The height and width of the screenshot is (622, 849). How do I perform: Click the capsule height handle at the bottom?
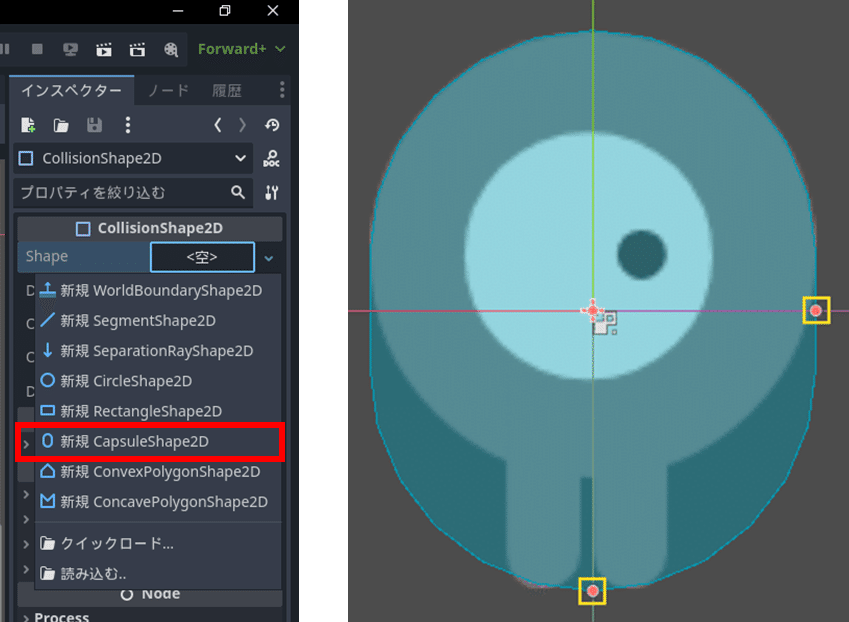pos(592,591)
